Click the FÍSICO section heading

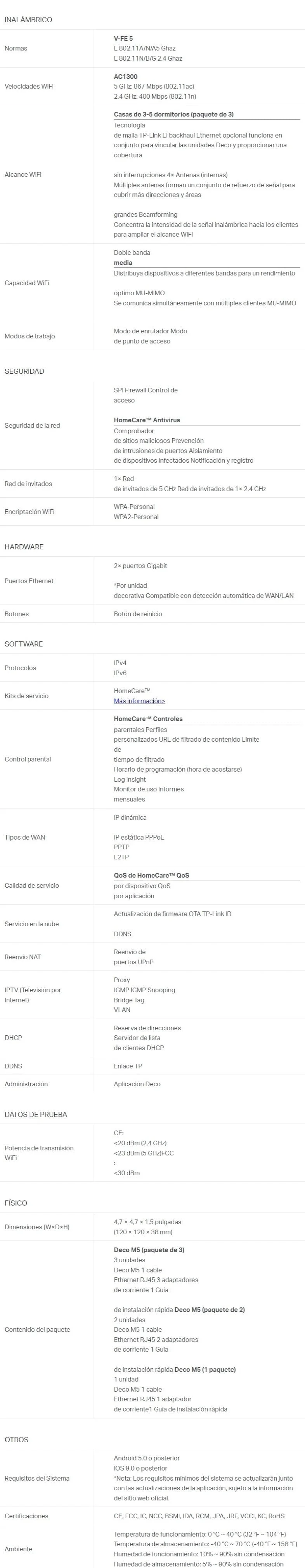pyautogui.click(x=16, y=1203)
